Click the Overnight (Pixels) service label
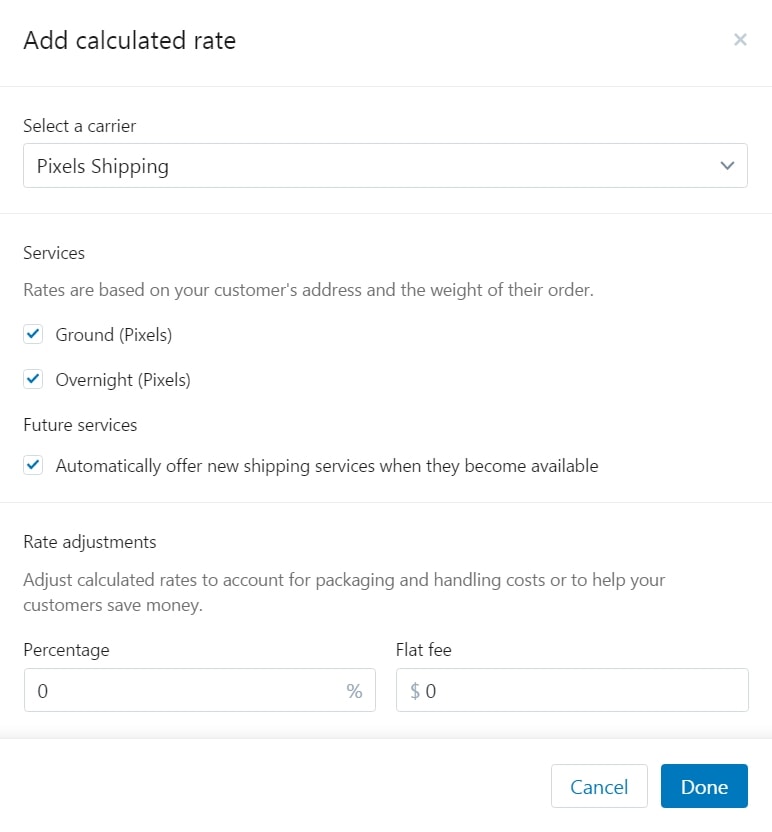The image size is (772, 832). [x=123, y=380]
